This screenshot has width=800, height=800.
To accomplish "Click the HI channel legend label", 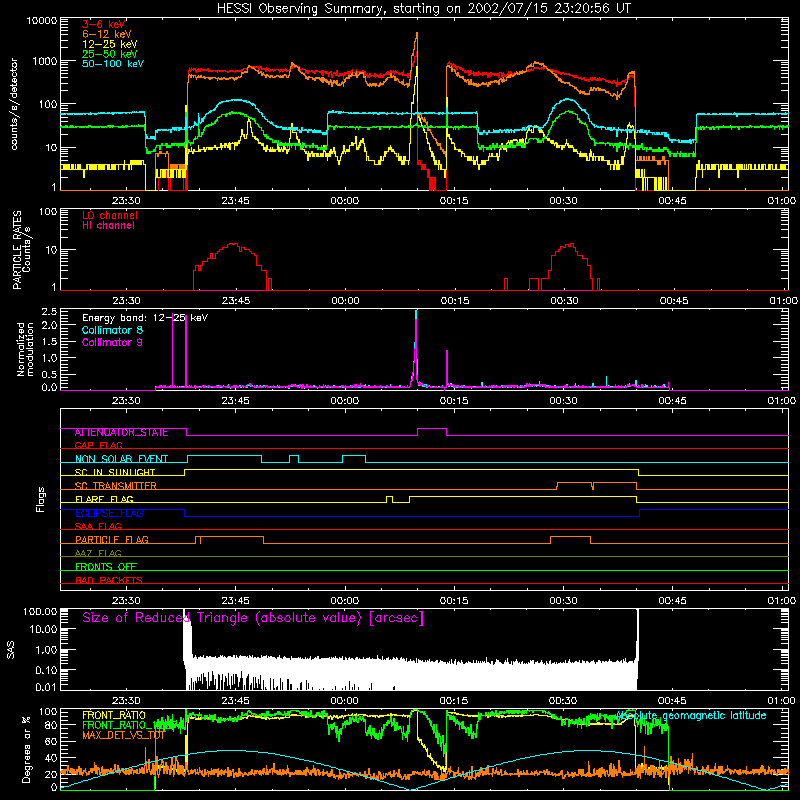I will (x=108, y=226).
